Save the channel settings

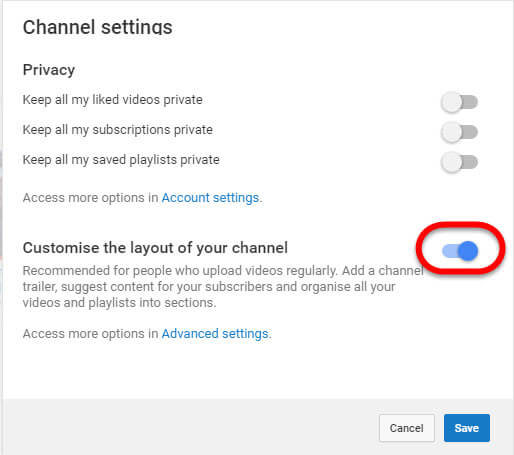pyautogui.click(x=467, y=428)
